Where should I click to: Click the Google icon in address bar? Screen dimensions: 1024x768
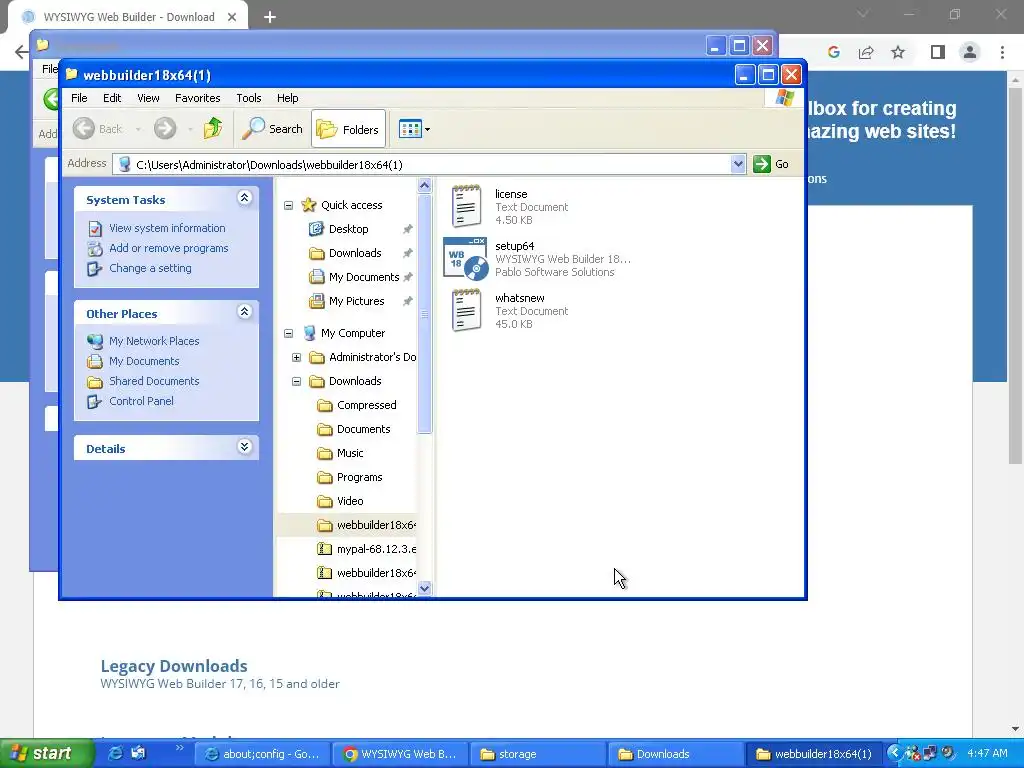(833, 52)
